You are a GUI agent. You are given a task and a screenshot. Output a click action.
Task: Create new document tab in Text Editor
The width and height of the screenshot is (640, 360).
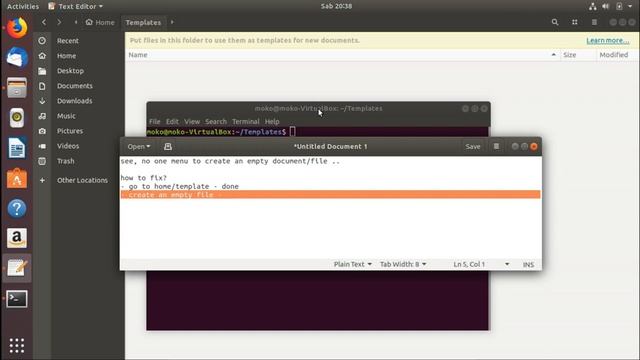point(168,147)
